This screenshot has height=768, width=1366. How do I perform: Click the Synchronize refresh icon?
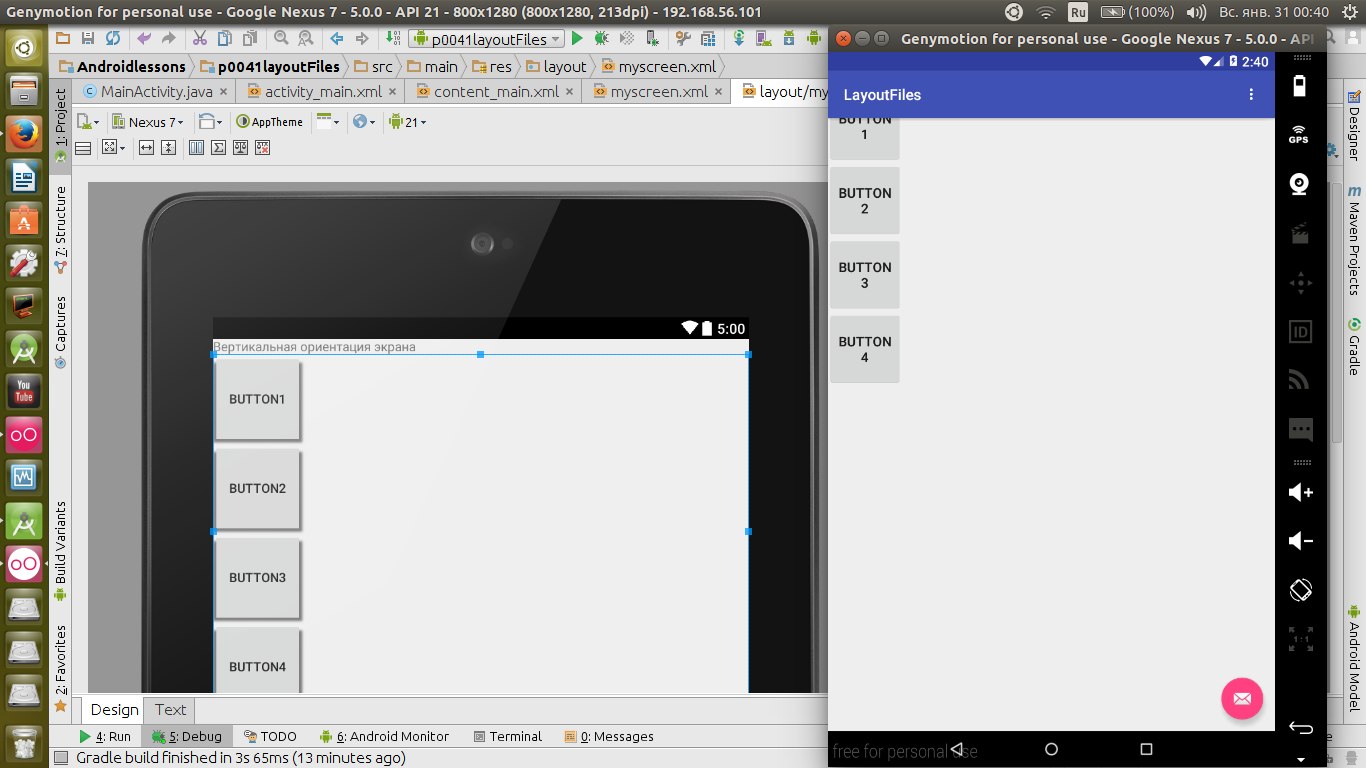pos(113,38)
